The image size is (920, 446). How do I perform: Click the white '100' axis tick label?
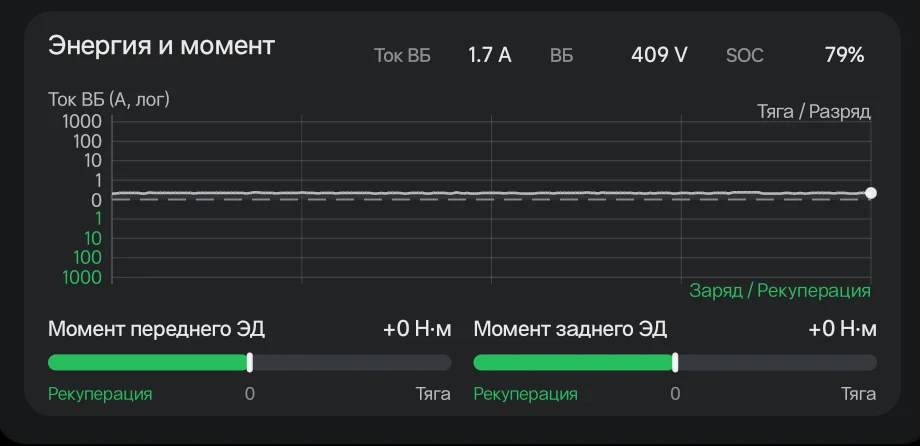87,141
